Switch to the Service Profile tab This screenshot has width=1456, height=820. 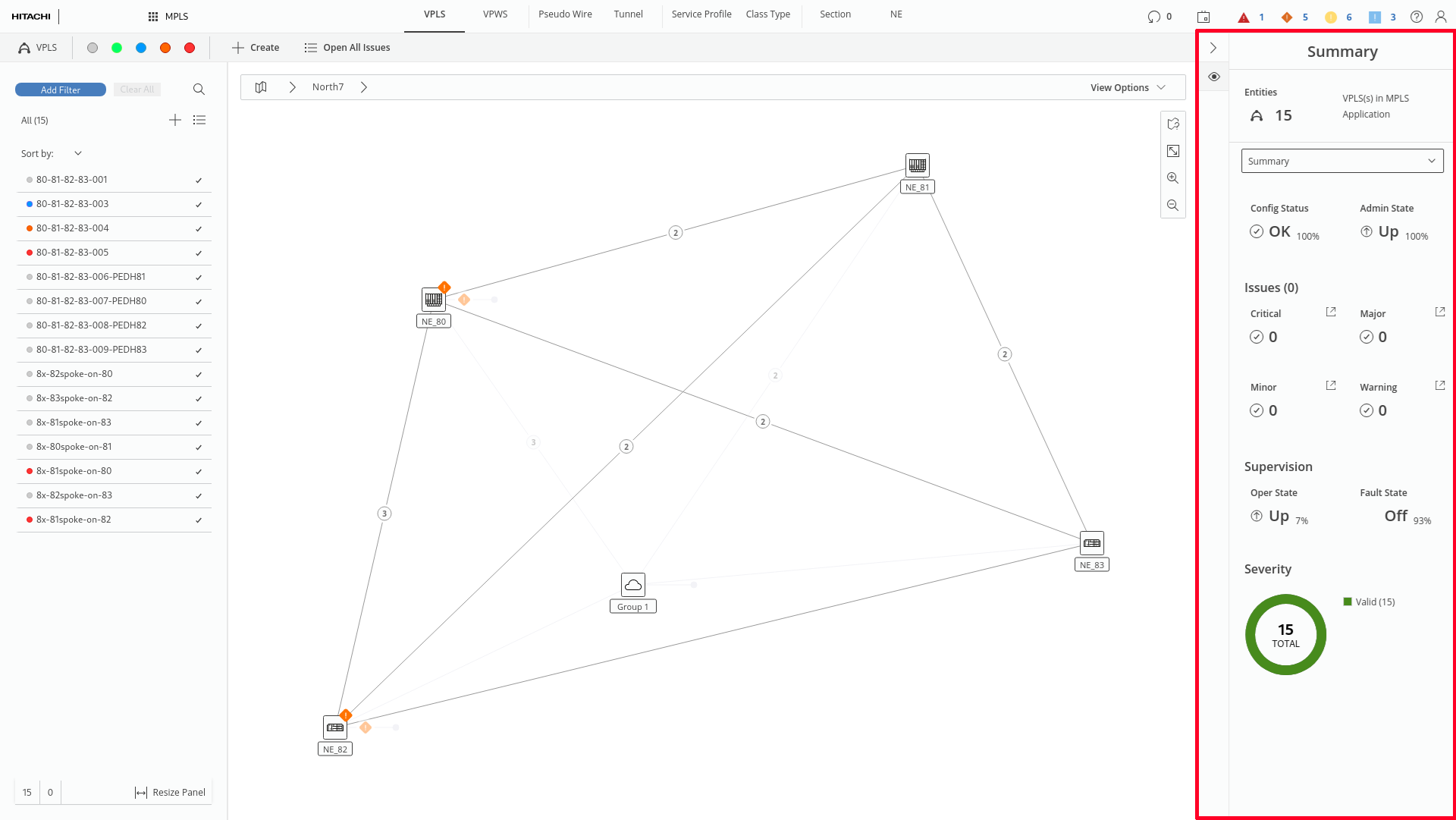701,14
